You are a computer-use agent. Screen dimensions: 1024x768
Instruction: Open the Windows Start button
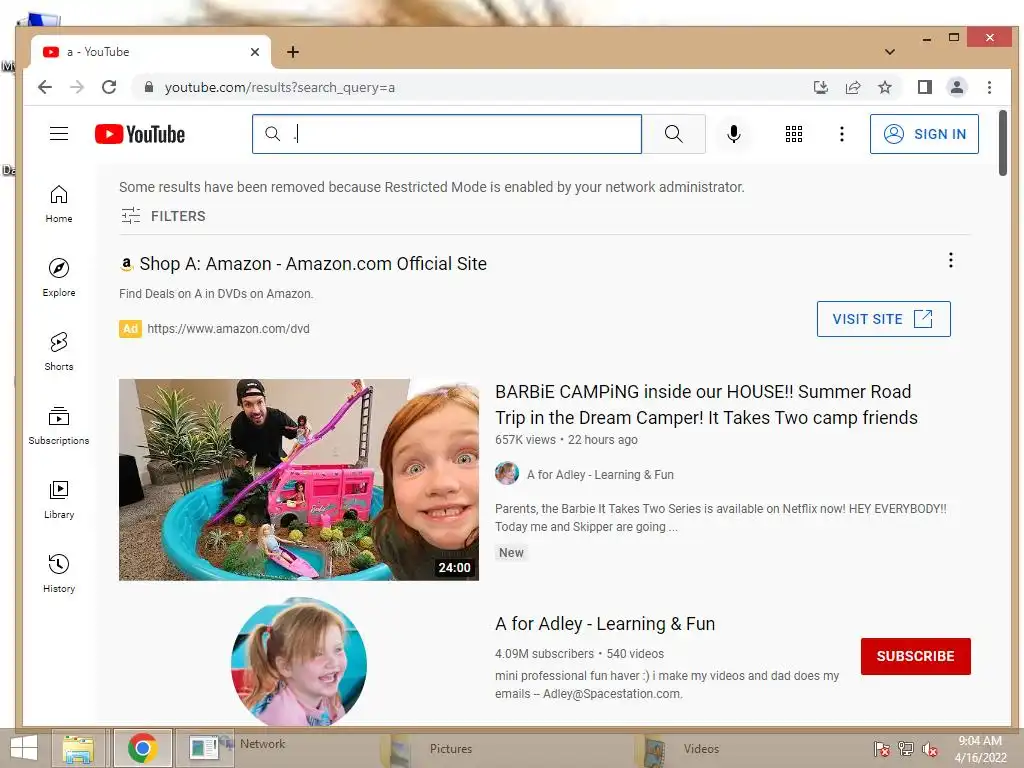click(24, 748)
